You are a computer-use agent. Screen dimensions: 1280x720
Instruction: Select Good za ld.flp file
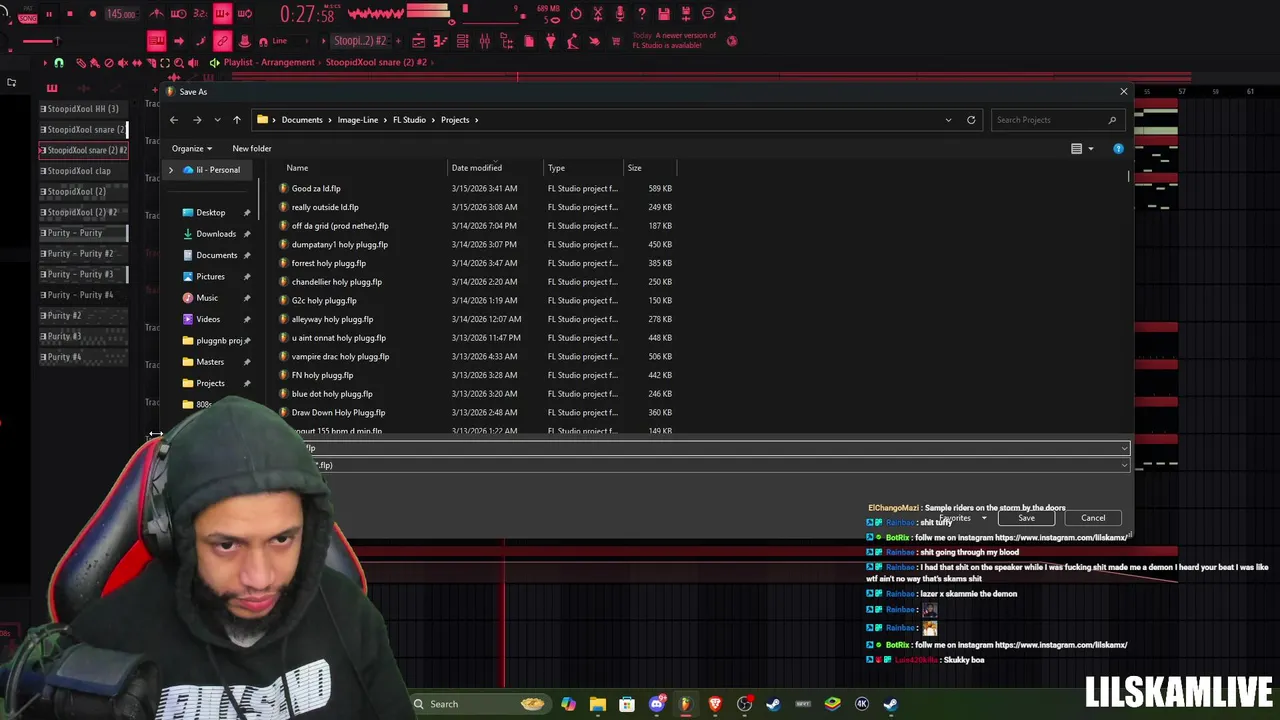[x=316, y=188]
